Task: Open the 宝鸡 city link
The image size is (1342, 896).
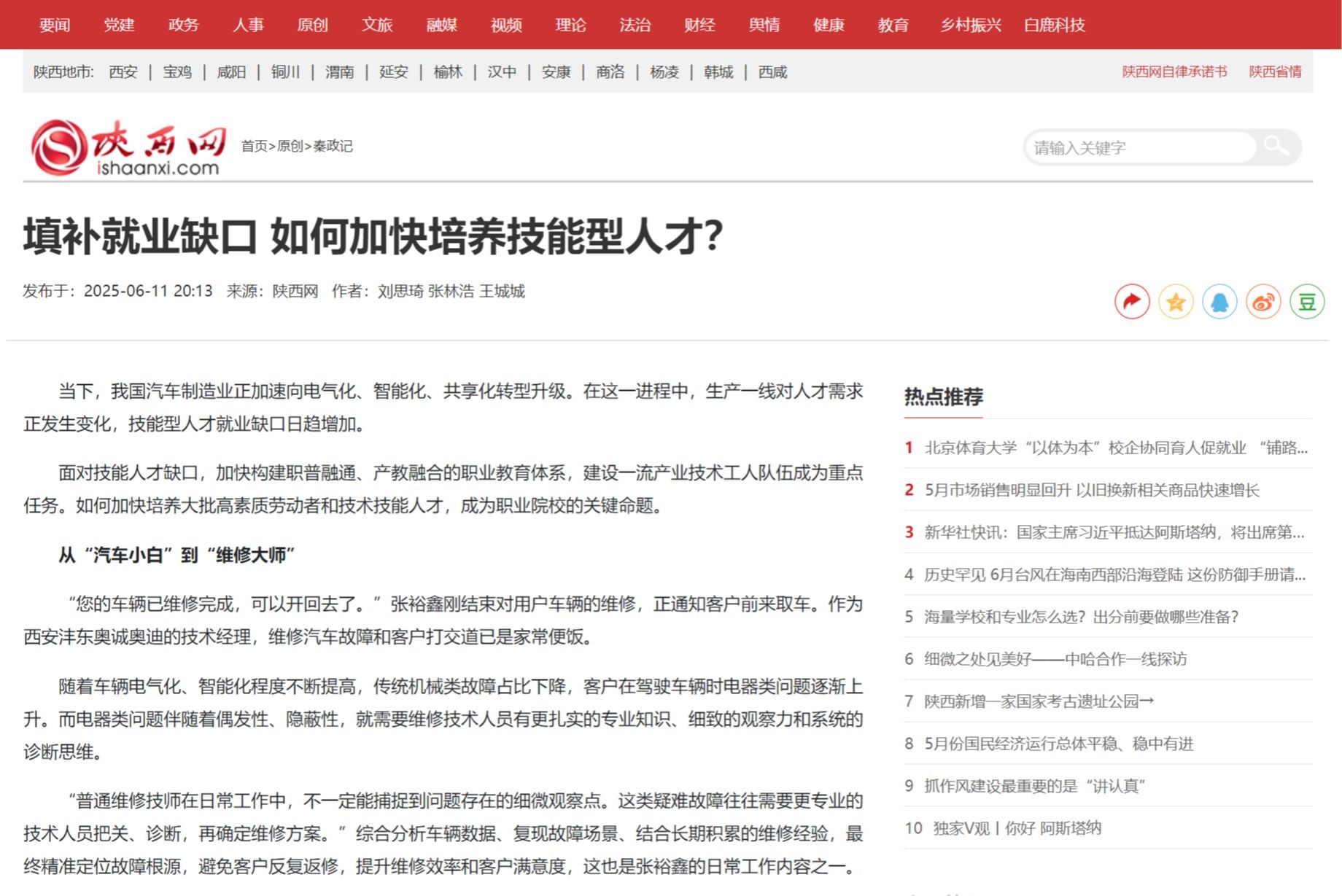Action: click(x=177, y=71)
